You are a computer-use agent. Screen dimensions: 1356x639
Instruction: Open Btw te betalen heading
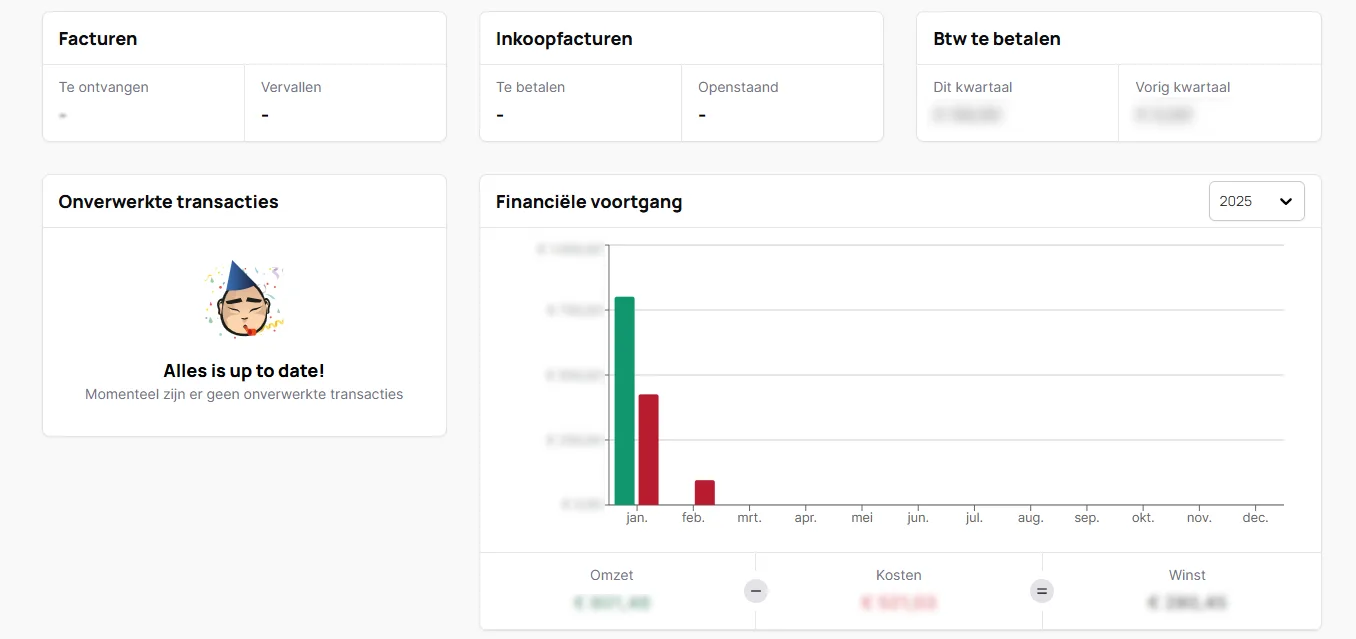996,39
